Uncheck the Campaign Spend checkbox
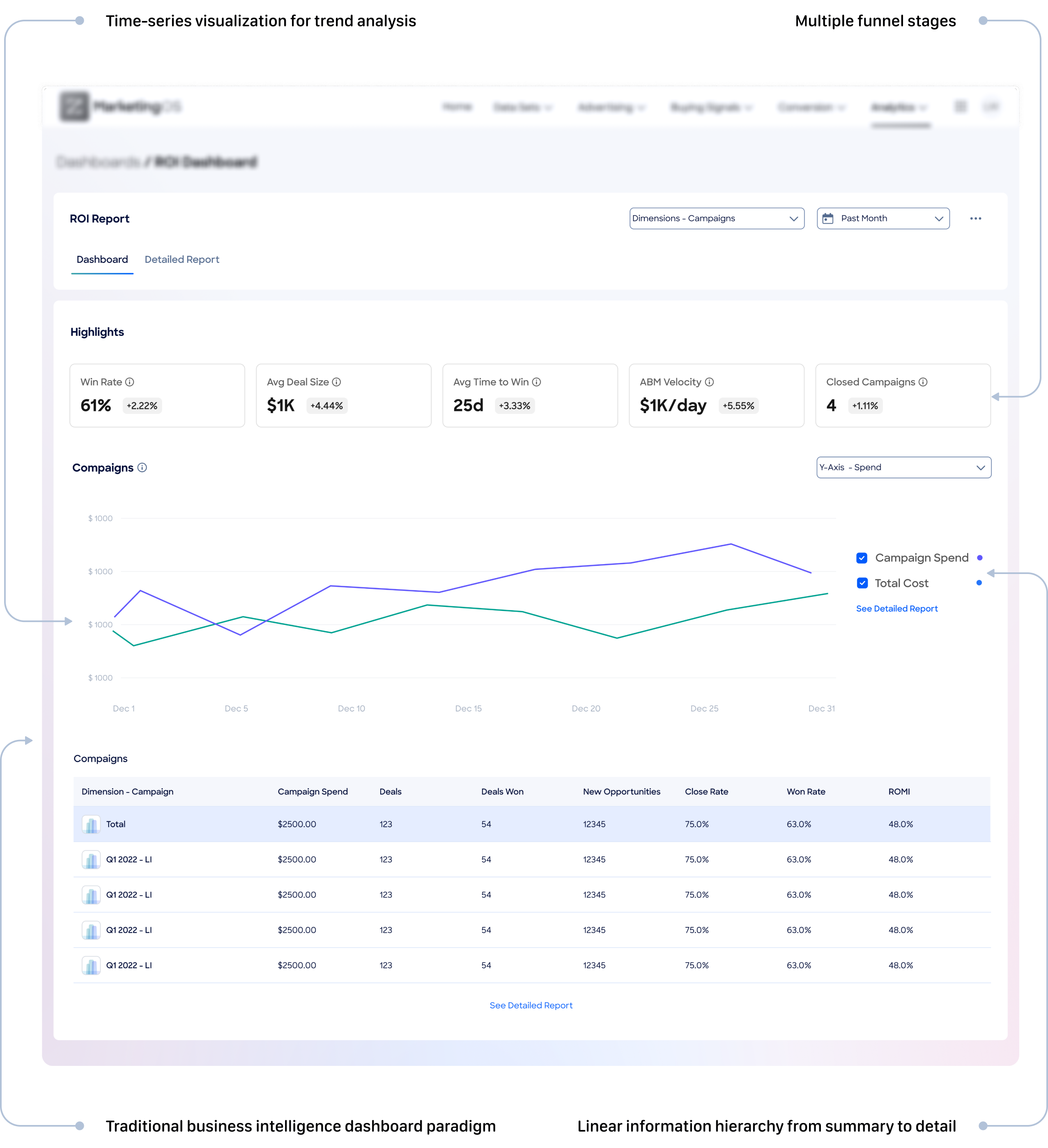Image resolution: width=1048 pixels, height=1148 pixels. (x=862, y=558)
